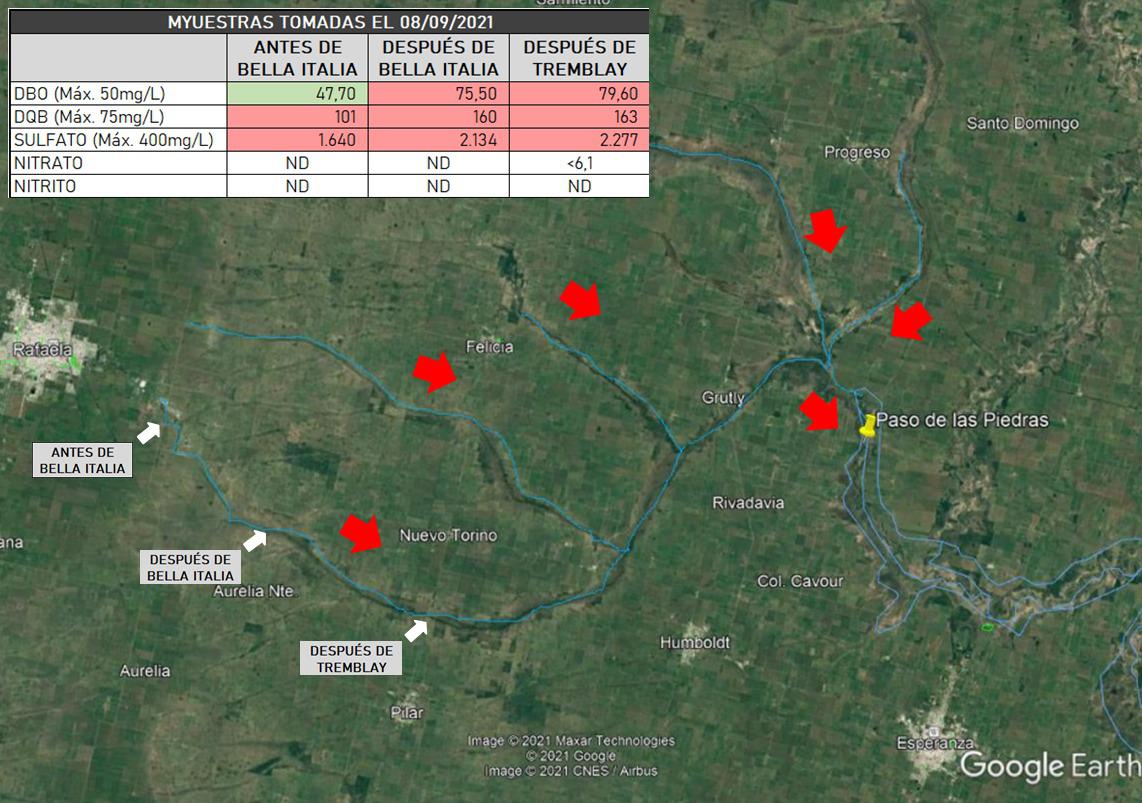The image size is (1142, 803).
Task: Click the Antes de Bella Italia map label
Action: click(83, 460)
